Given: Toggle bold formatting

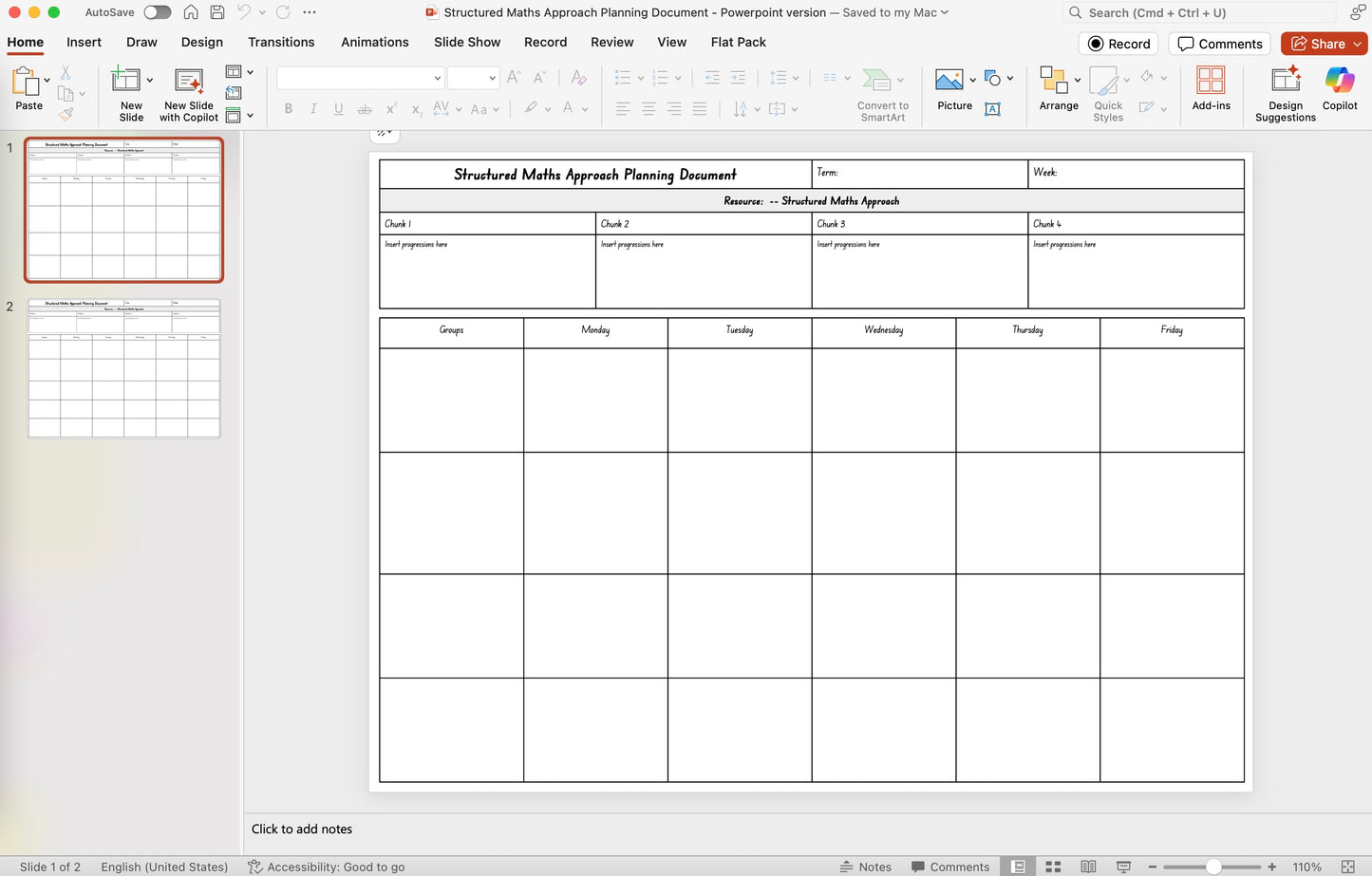Looking at the screenshot, I should click(x=288, y=108).
